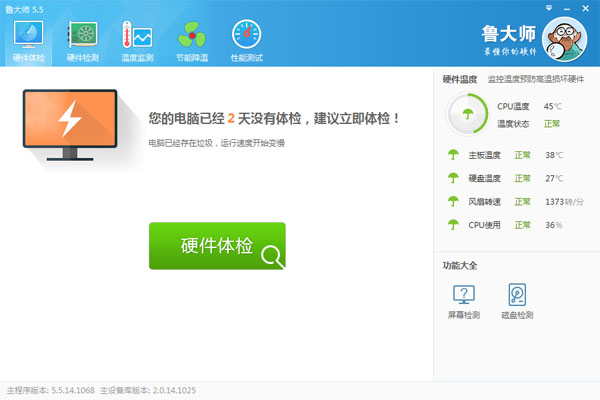This screenshot has width=600, height=400.
Task: Click the 屏幕检测 label
Action: (x=464, y=315)
